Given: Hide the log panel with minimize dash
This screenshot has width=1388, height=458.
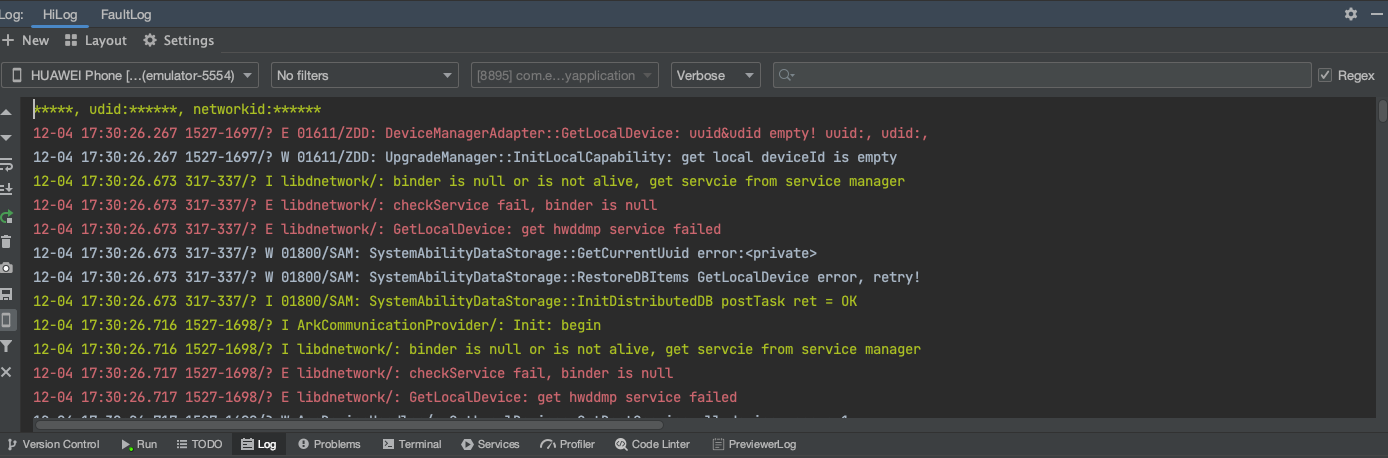Looking at the screenshot, I should [x=1375, y=14].
